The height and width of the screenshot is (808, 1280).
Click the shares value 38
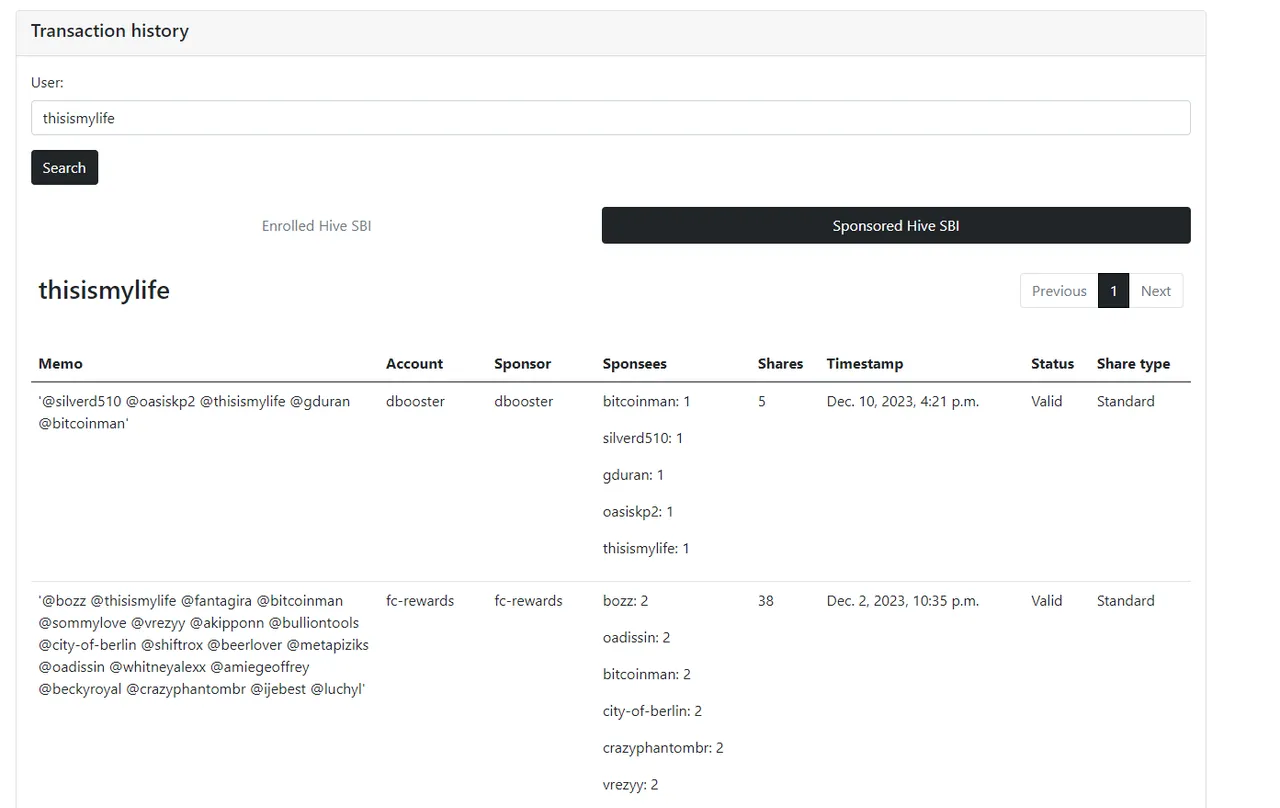[x=766, y=601]
